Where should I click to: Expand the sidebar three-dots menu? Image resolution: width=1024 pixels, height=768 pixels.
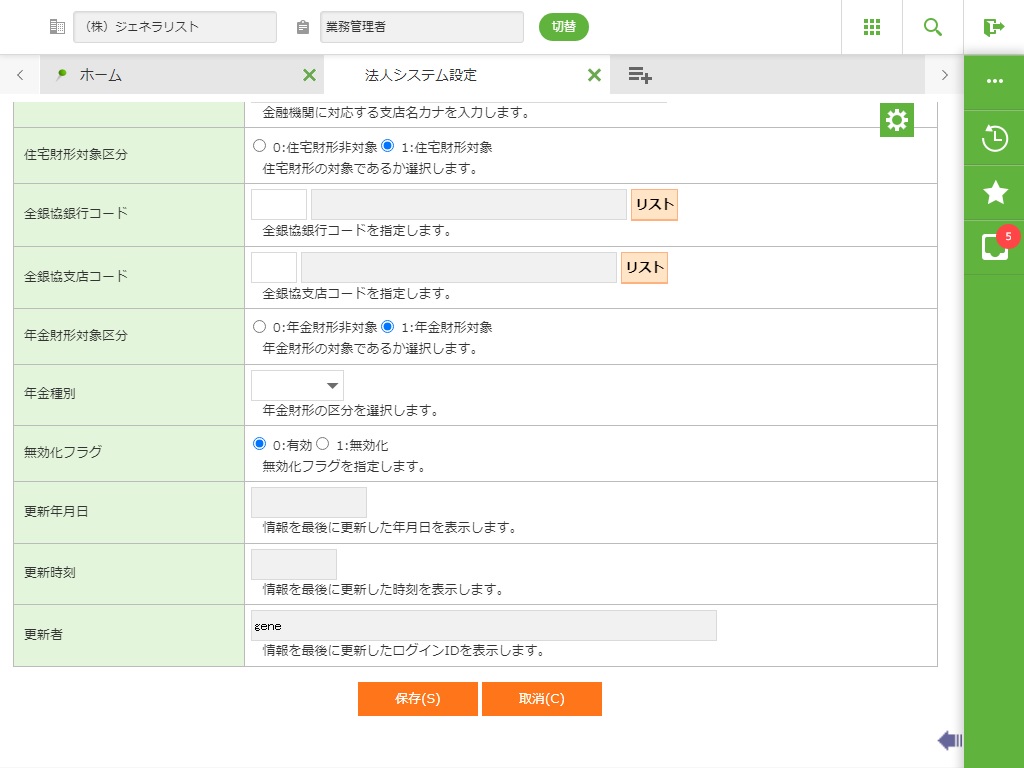995,81
